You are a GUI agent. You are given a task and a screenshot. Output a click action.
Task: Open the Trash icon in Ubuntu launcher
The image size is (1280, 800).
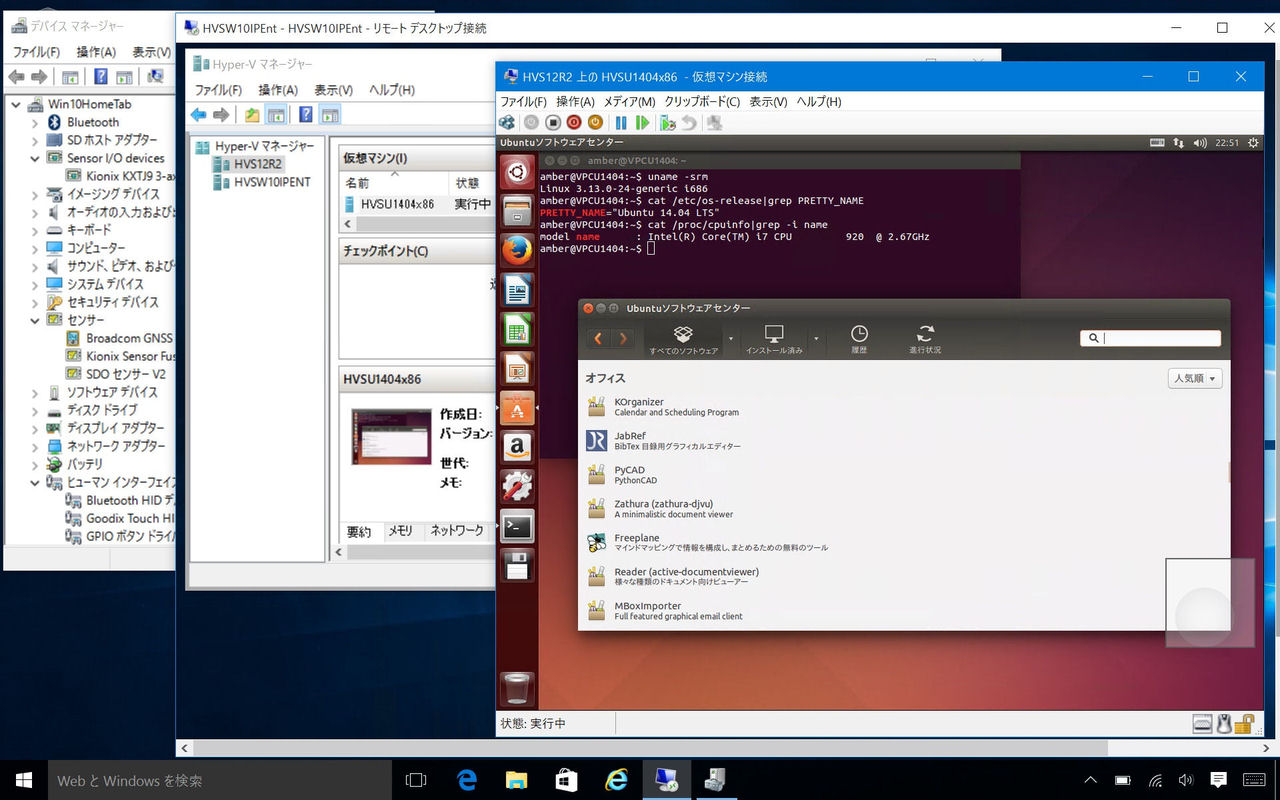[x=517, y=689]
